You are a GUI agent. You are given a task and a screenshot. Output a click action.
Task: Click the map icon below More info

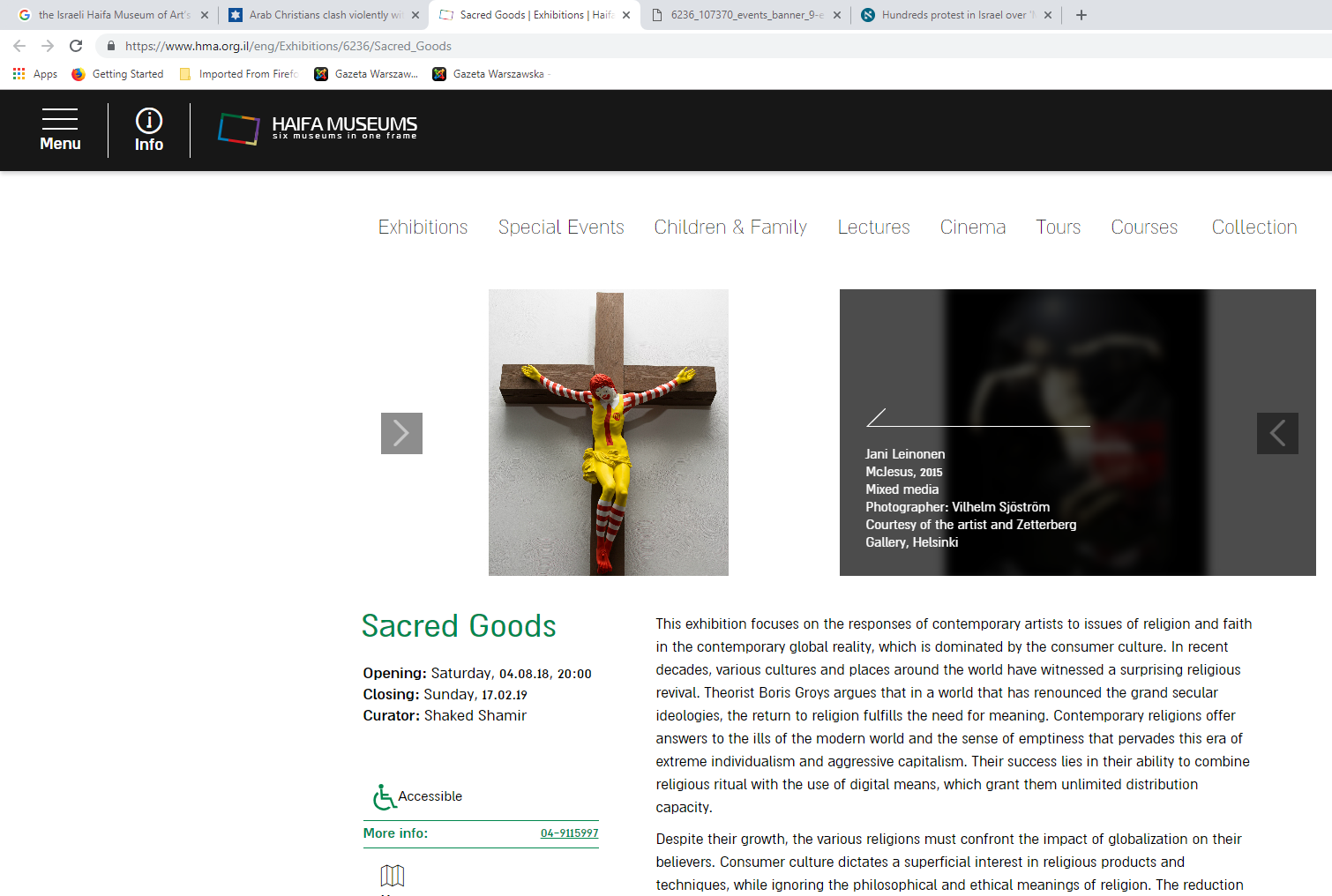click(393, 875)
